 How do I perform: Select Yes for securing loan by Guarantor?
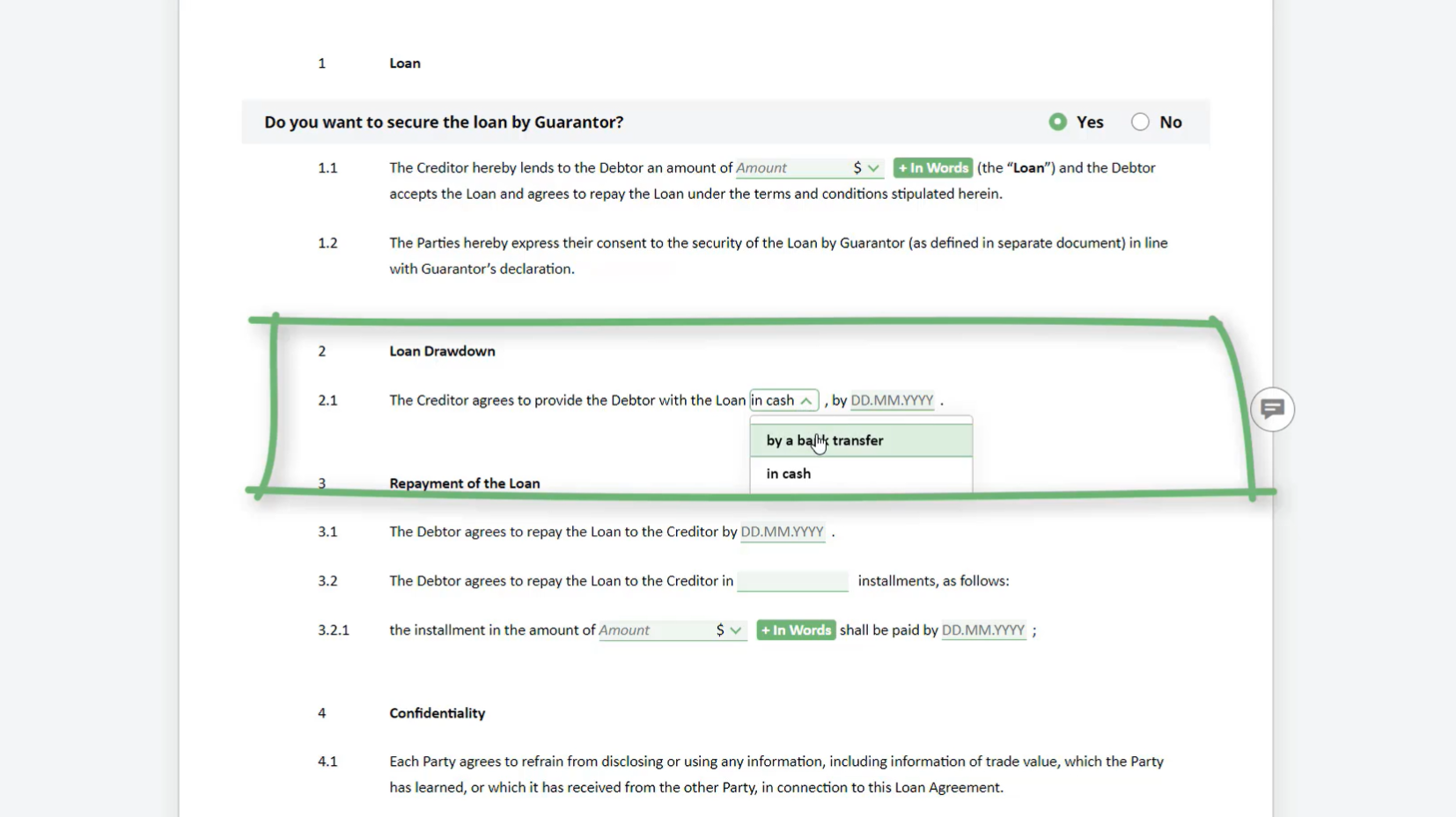click(x=1058, y=122)
